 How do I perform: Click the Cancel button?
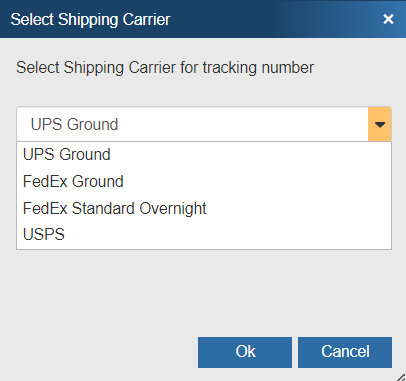[x=345, y=352]
